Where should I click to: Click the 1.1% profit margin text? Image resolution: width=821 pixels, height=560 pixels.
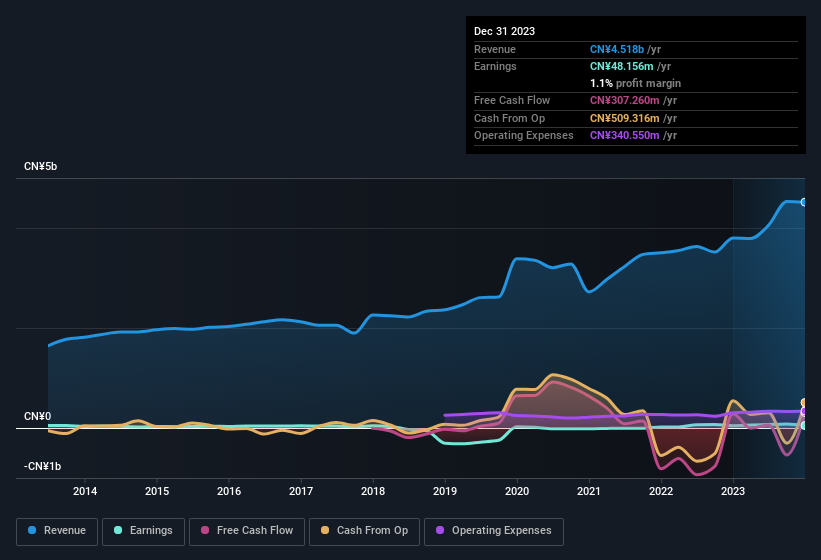pyautogui.click(x=636, y=83)
